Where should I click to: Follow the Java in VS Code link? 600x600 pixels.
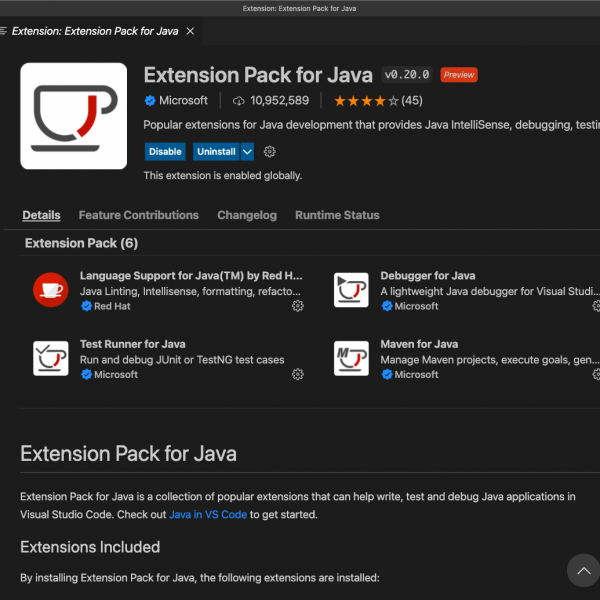click(207, 515)
